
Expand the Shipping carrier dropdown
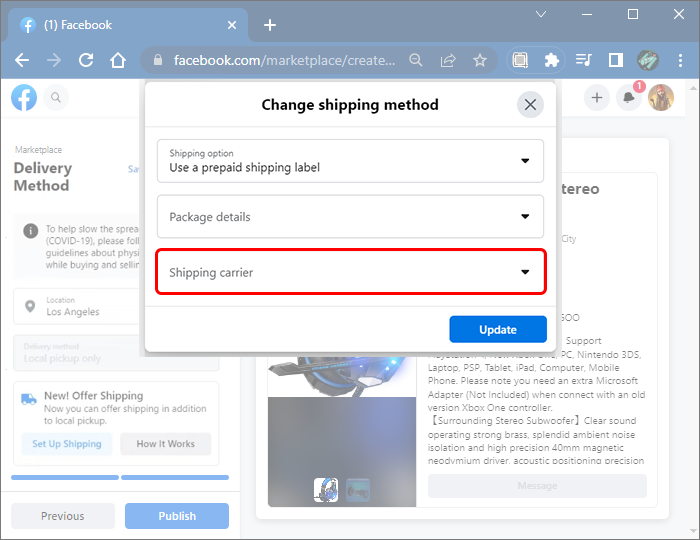(350, 272)
